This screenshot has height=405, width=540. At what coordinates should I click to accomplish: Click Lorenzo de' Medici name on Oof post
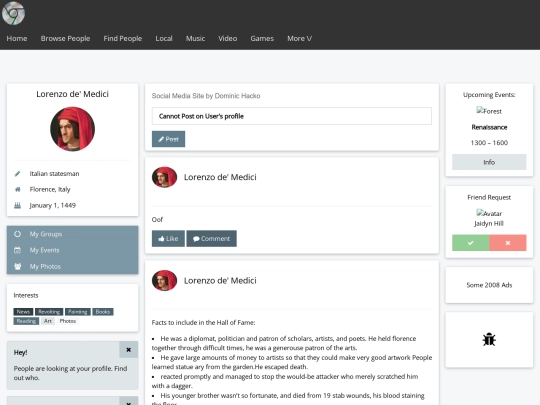pyautogui.click(x=220, y=177)
